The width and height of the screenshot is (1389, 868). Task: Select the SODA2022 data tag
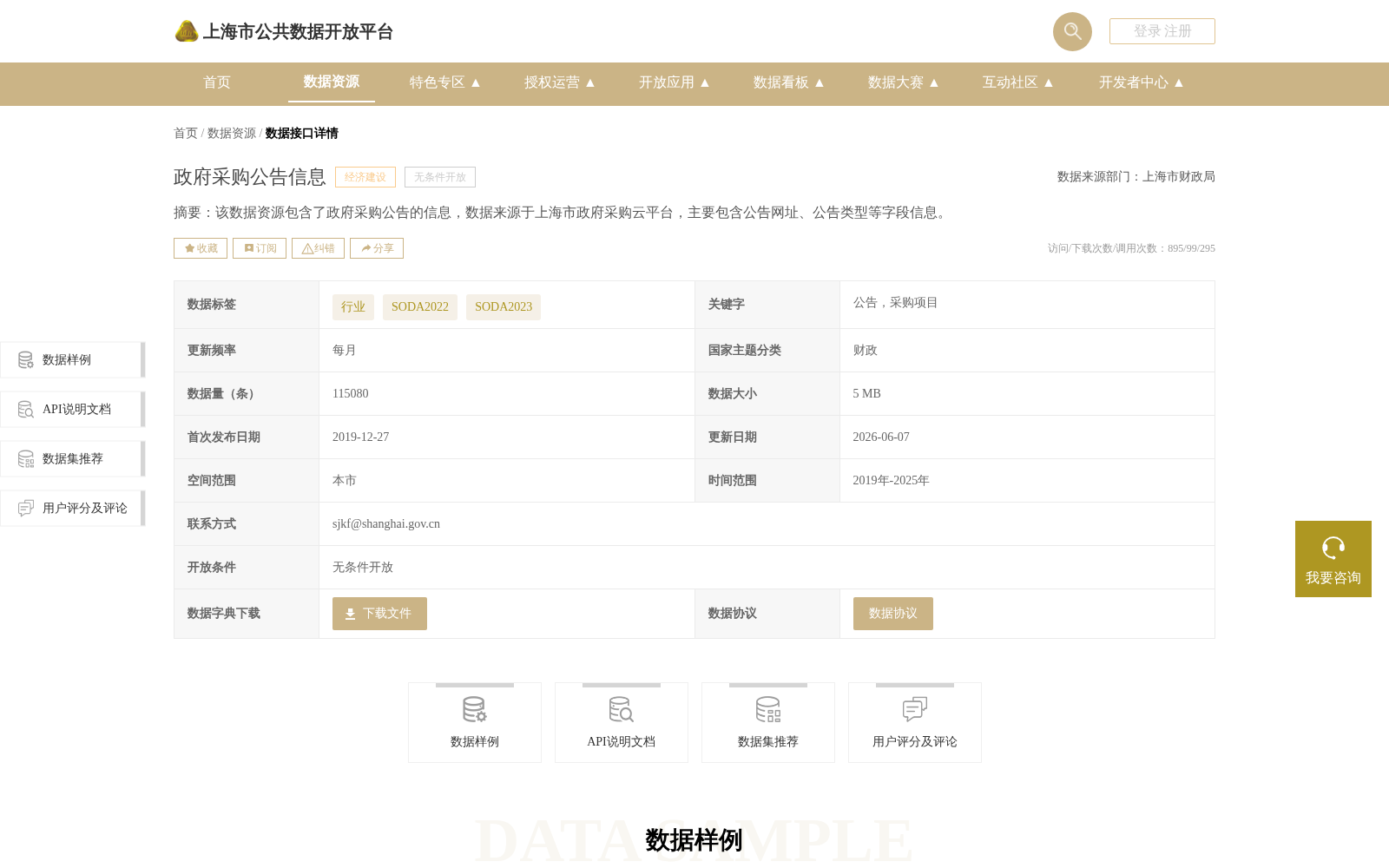[x=420, y=307]
